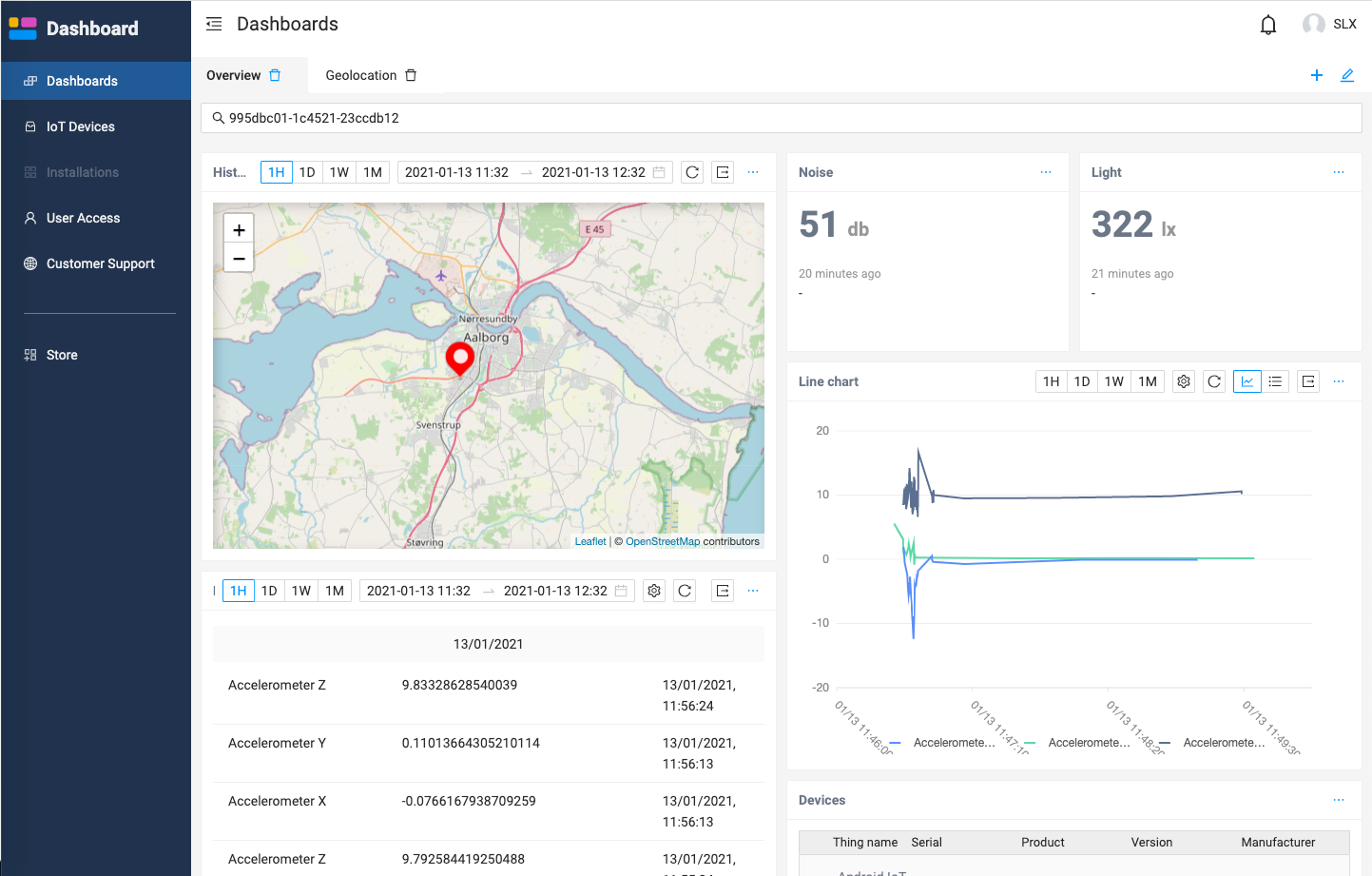
Task: Click the device search field
Action: (x=780, y=118)
